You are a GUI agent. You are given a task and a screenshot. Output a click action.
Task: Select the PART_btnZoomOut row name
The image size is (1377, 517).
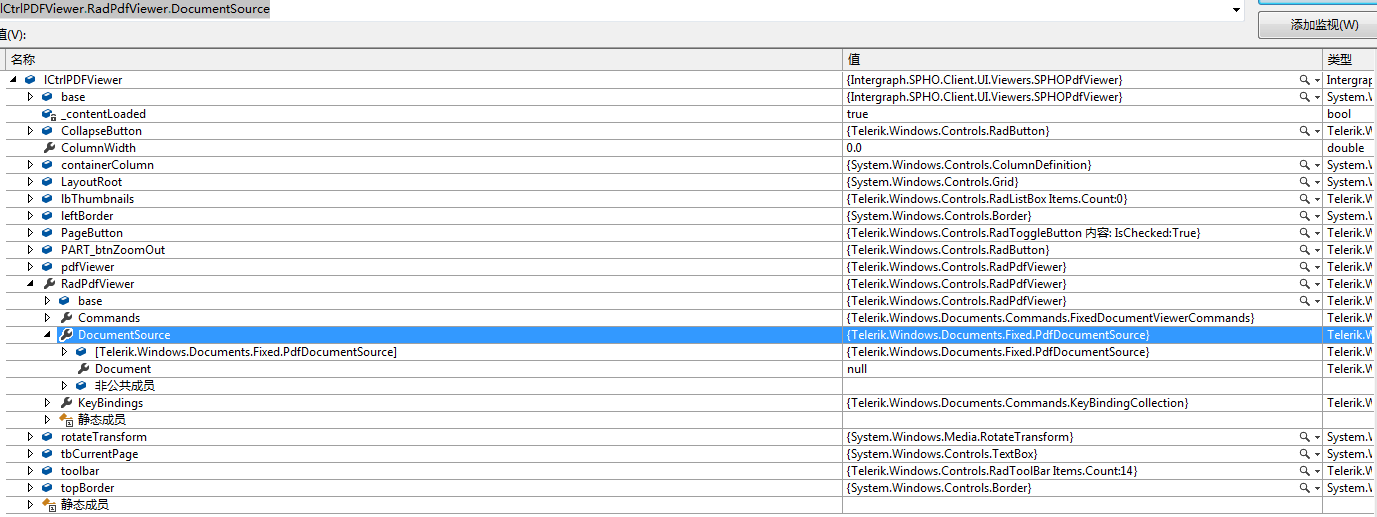[x=113, y=250]
